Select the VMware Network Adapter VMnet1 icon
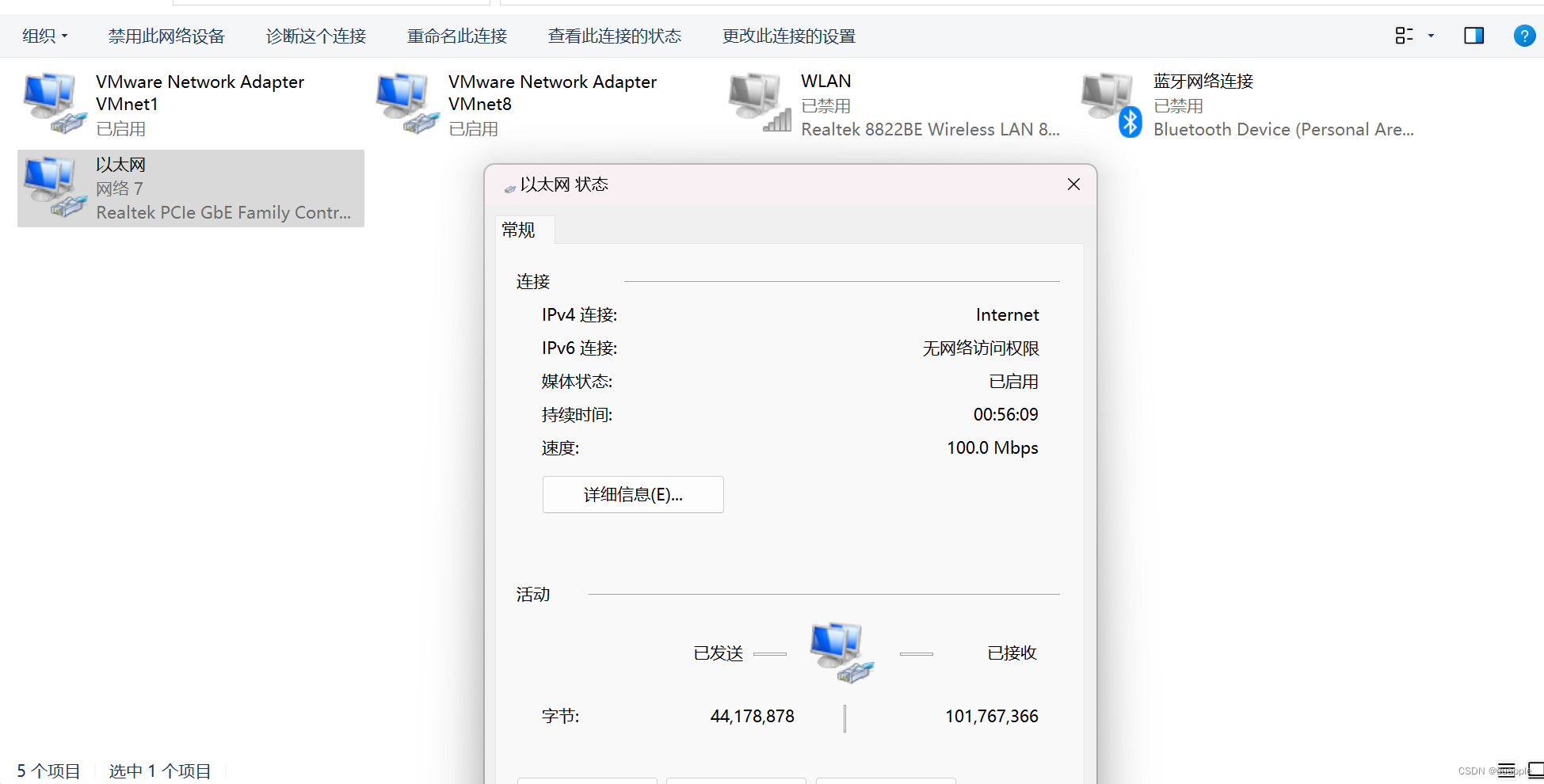 [x=54, y=103]
